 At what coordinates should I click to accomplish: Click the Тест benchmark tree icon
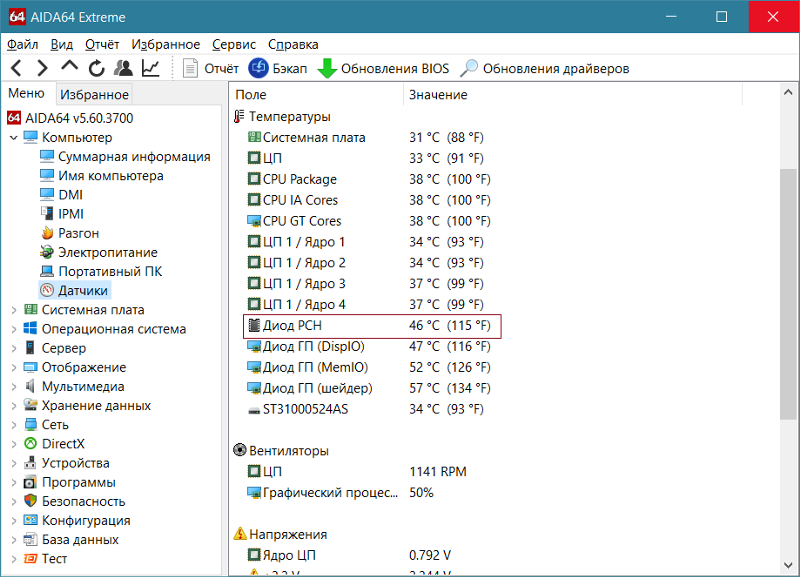click(x=31, y=559)
